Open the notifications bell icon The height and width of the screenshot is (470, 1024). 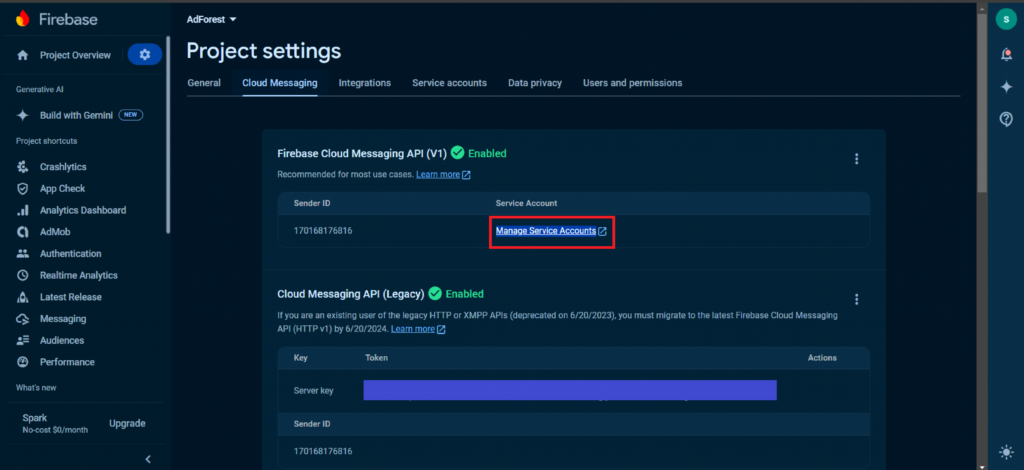(x=1006, y=55)
